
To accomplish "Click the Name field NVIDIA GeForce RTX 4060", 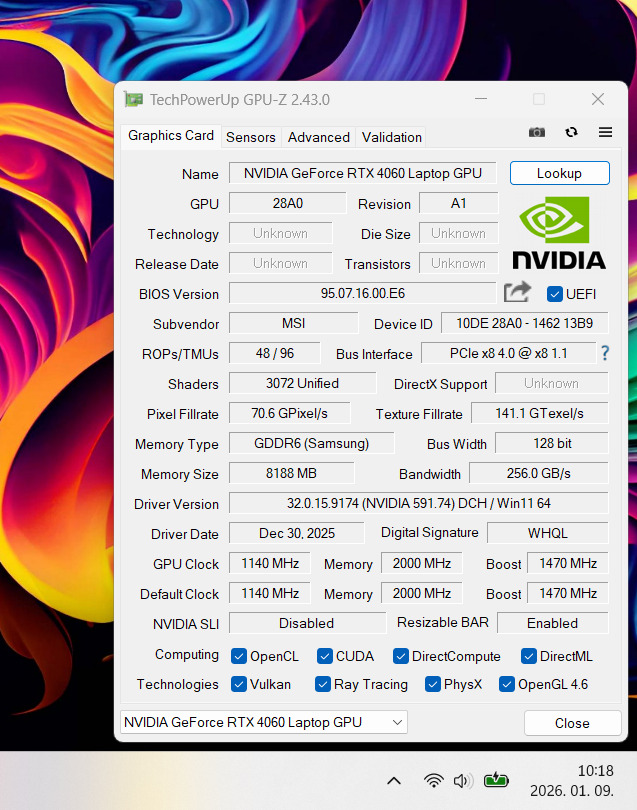I will click(x=363, y=173).
